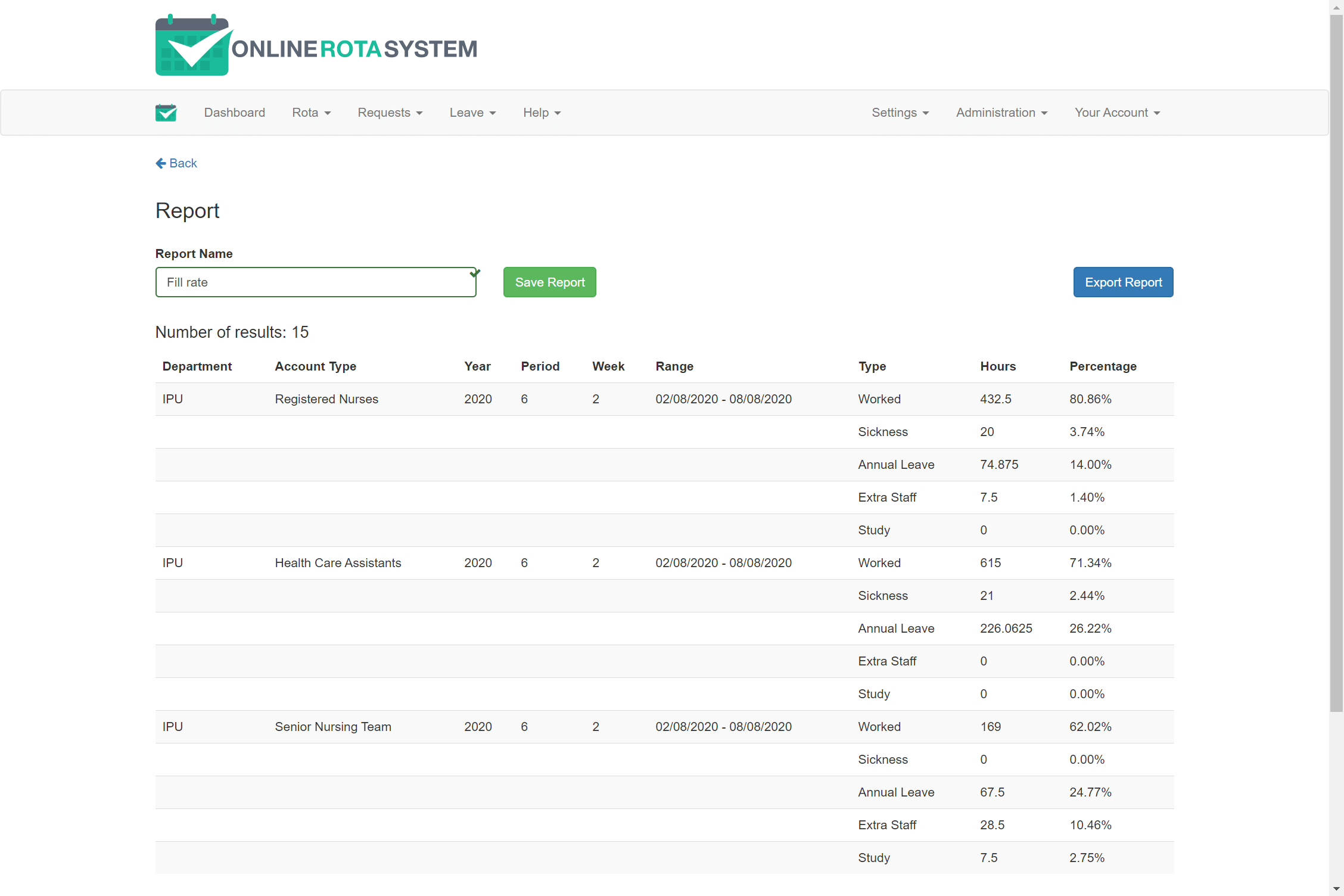
Task: Click the Percentage column header
Action: click(1103, 366)
